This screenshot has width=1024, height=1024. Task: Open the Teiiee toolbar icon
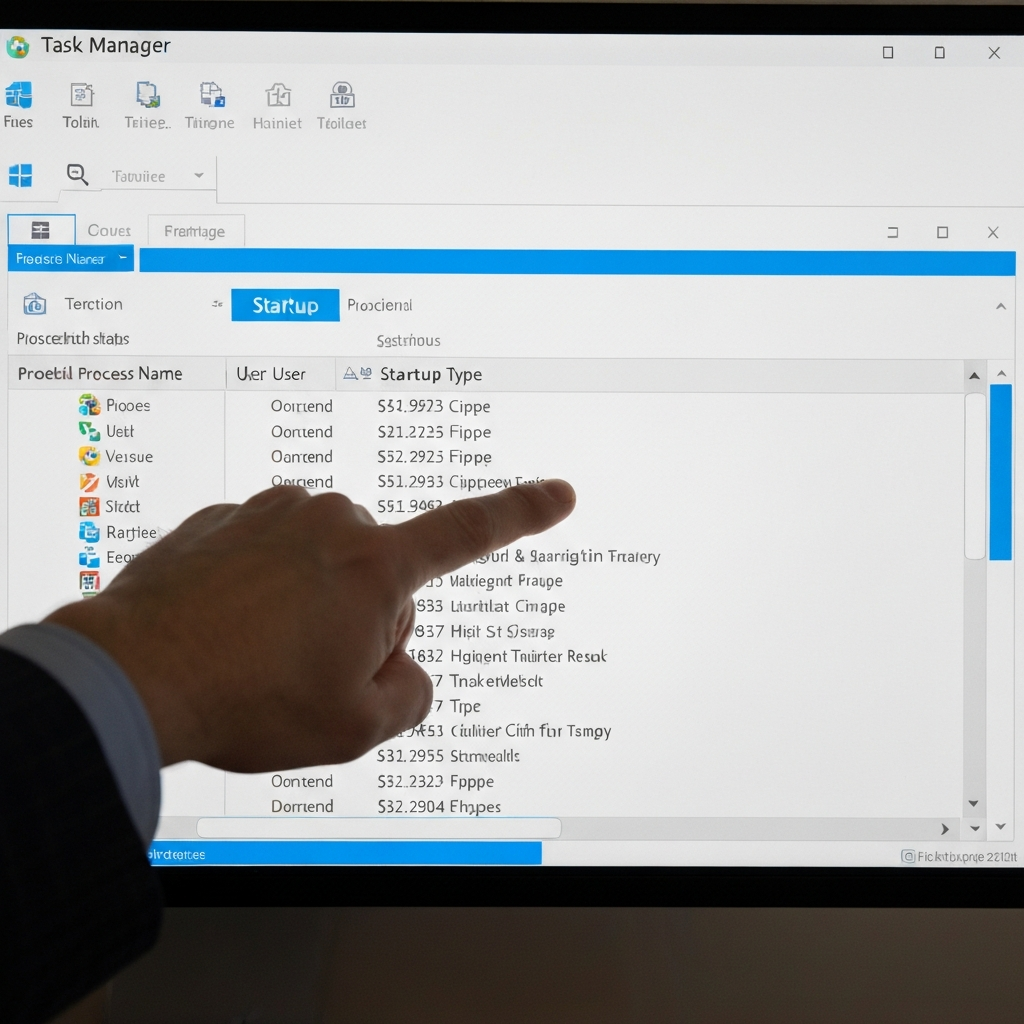point(146,97)
